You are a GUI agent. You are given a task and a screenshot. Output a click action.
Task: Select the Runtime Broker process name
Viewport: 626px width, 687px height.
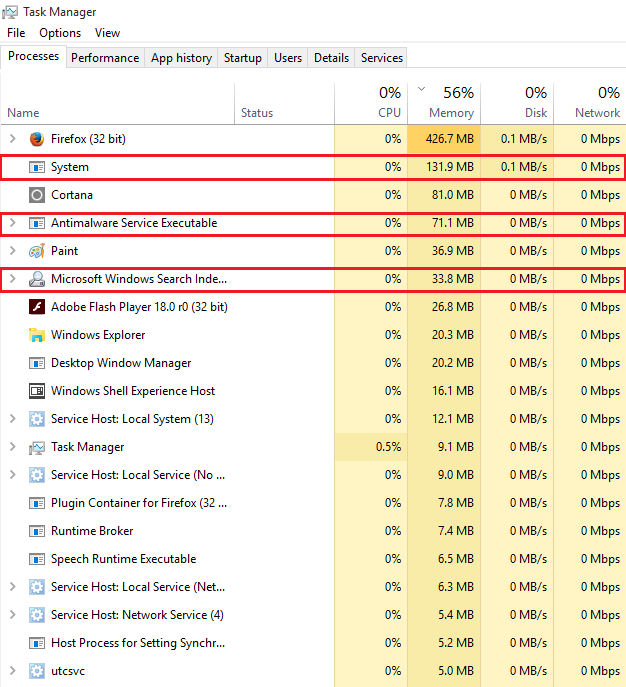coord(92,531)
